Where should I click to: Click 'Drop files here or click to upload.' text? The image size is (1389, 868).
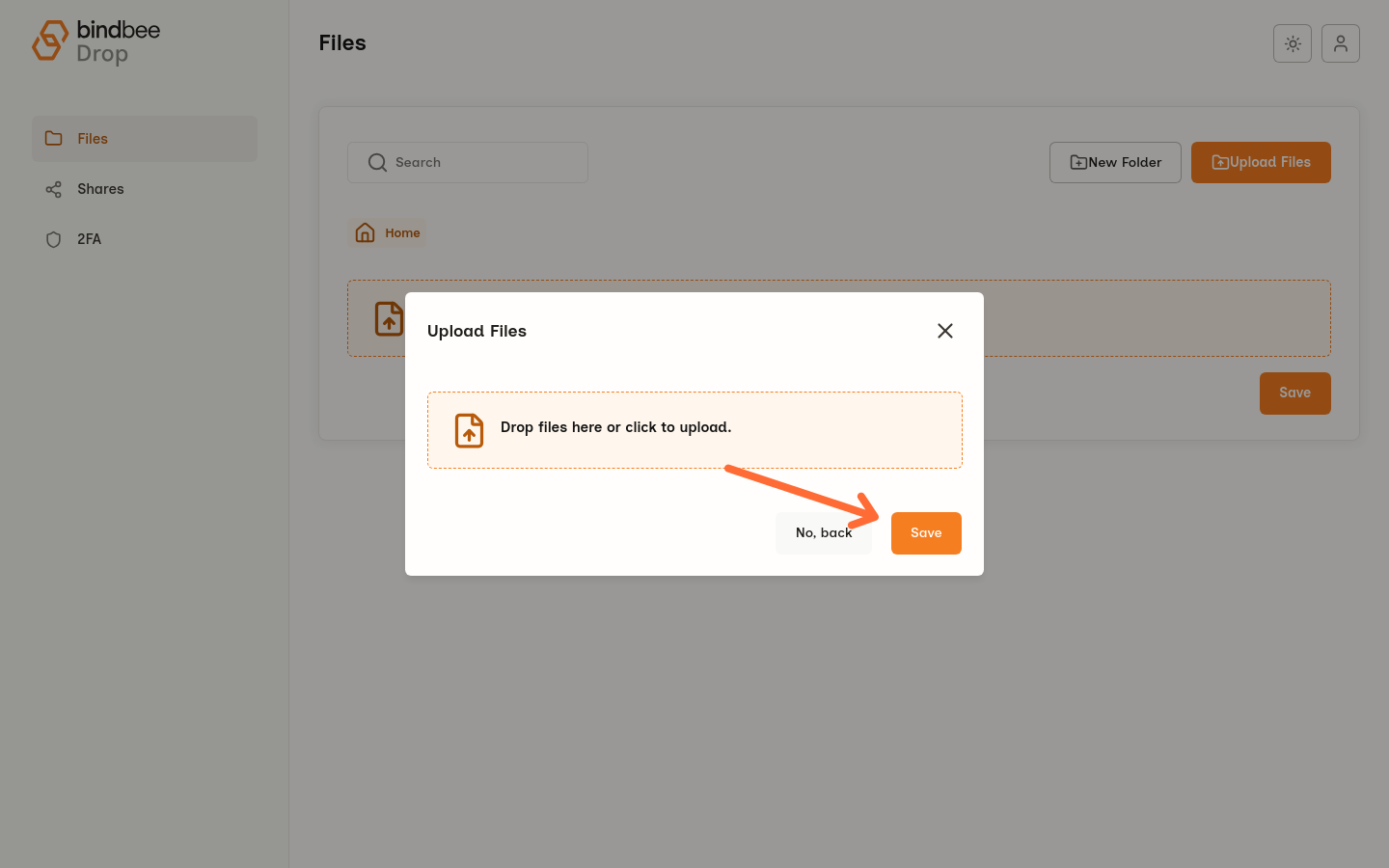[x=615, y=427]
